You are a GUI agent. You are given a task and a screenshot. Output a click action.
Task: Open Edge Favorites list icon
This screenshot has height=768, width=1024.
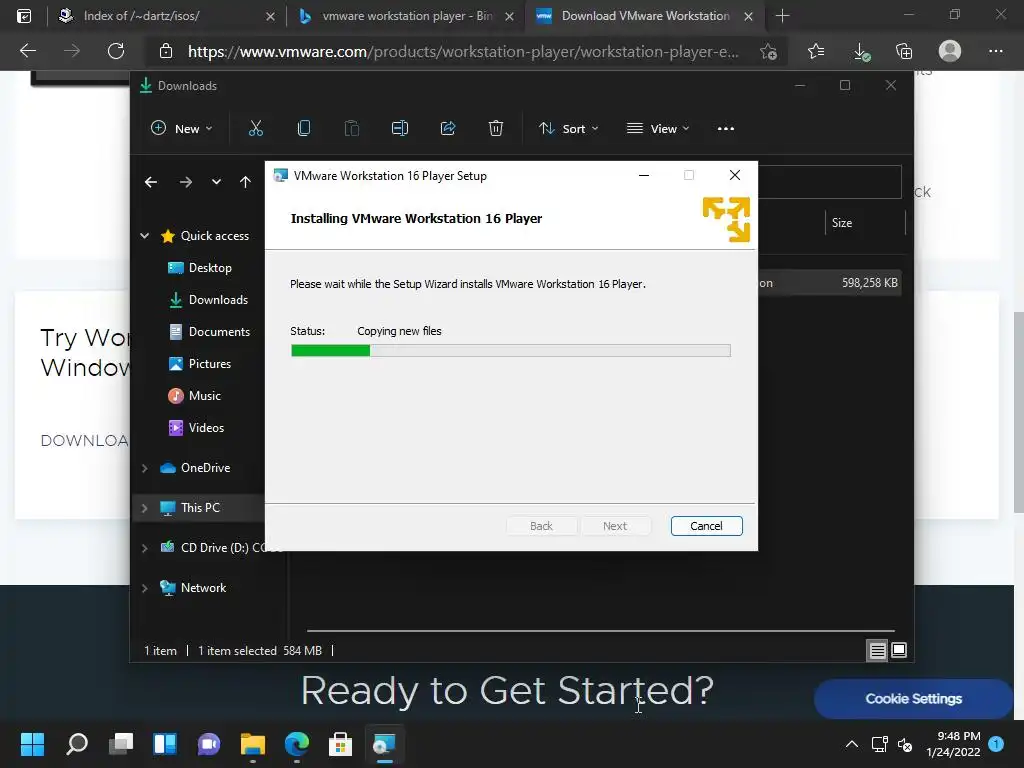coord(816,52)
